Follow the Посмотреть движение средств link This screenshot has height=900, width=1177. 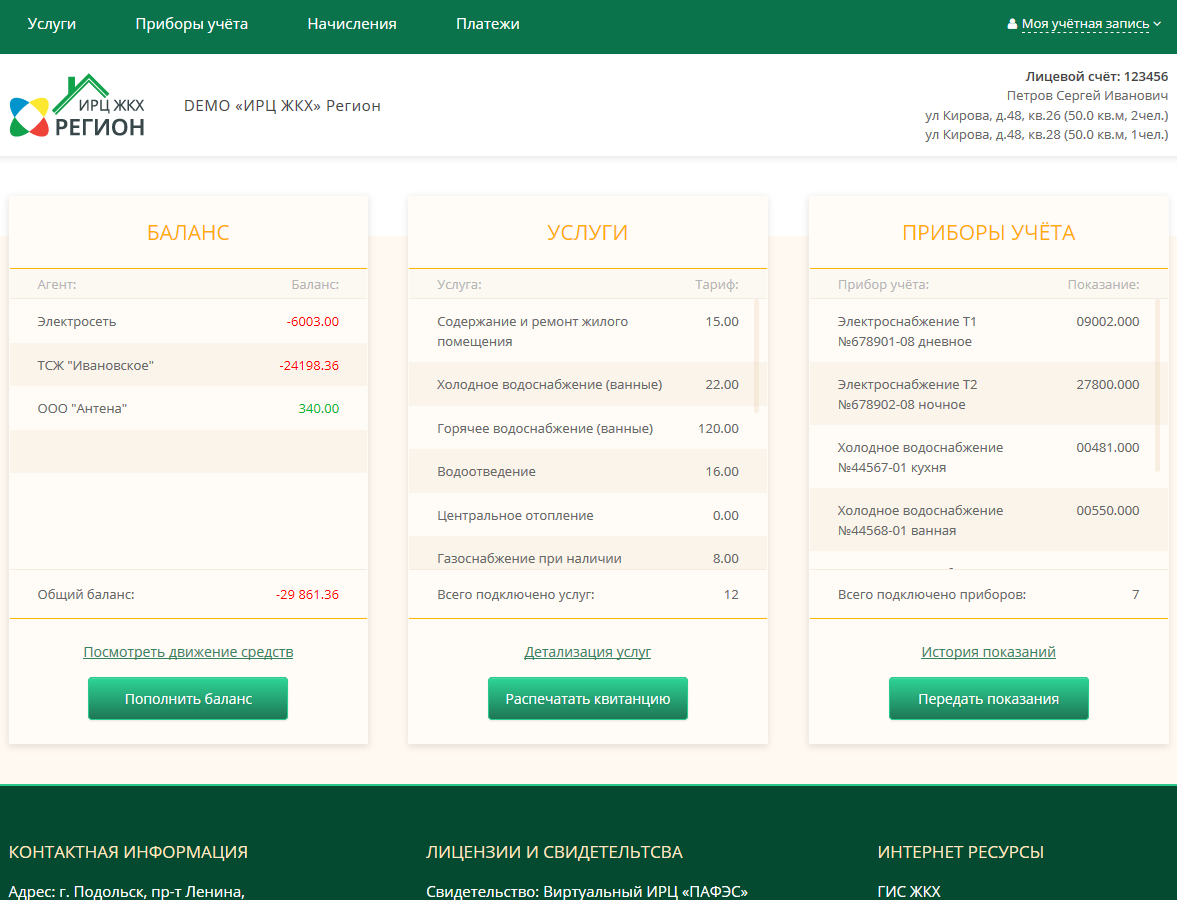(x=188, y=652)
